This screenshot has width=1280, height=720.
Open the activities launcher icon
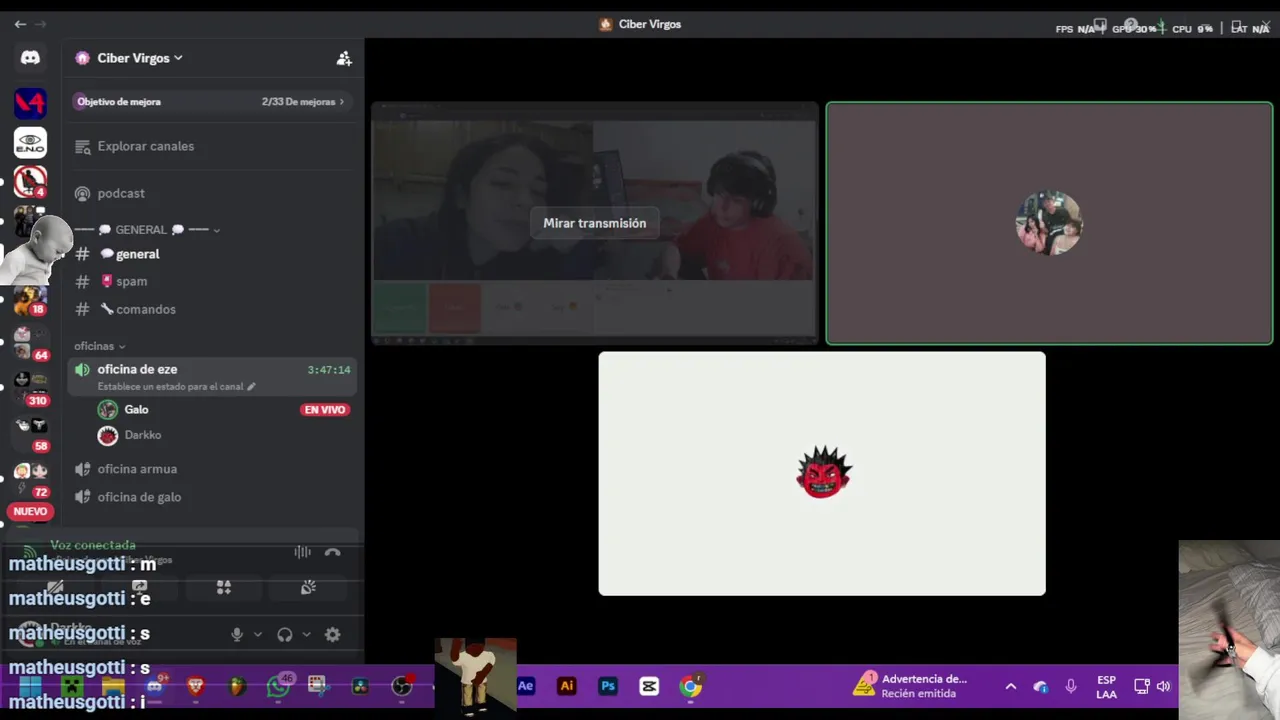pos(224,588)
